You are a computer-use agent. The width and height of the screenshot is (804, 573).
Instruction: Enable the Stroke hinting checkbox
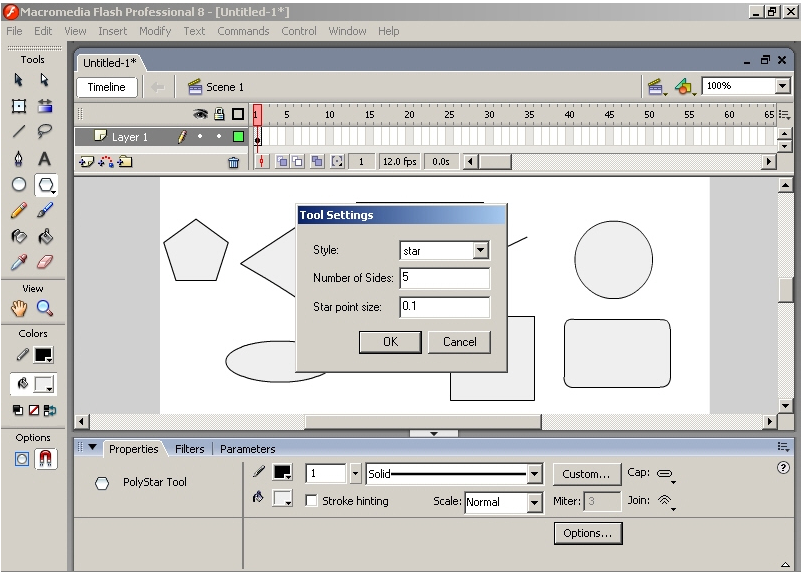pyautogui.click(x=311, y=501)
